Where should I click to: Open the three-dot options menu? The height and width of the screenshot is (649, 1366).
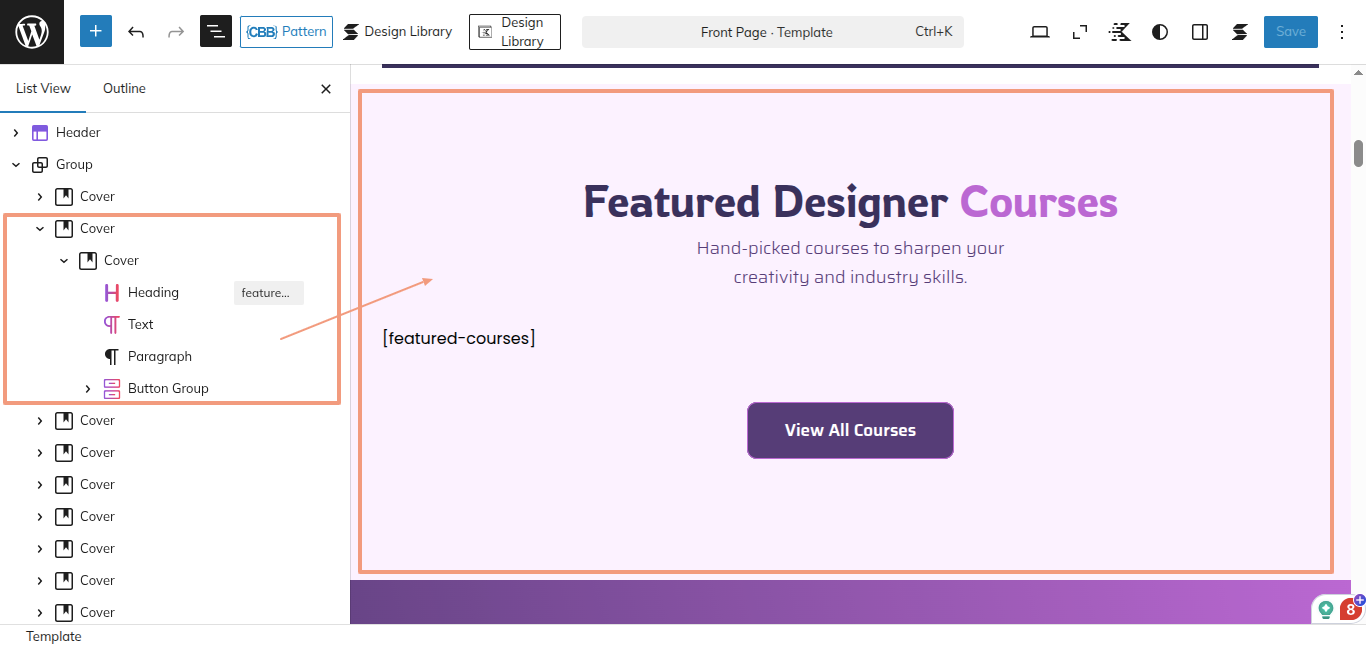point(1341,32)
